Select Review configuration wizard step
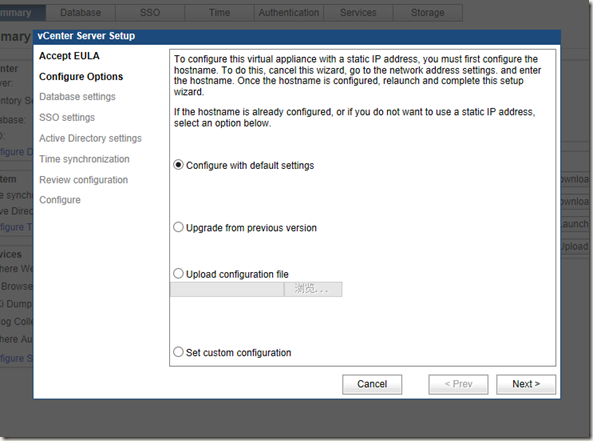 (84, 180)
